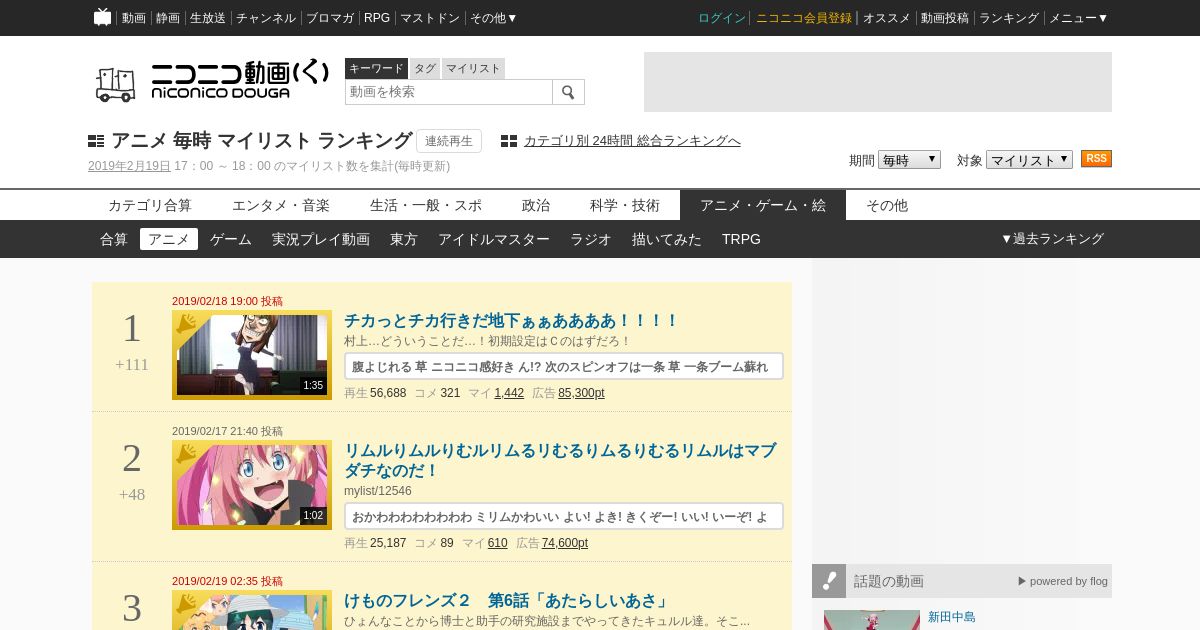
Task: Open the 生活・一般・スポ category tab
Action: 426,205
